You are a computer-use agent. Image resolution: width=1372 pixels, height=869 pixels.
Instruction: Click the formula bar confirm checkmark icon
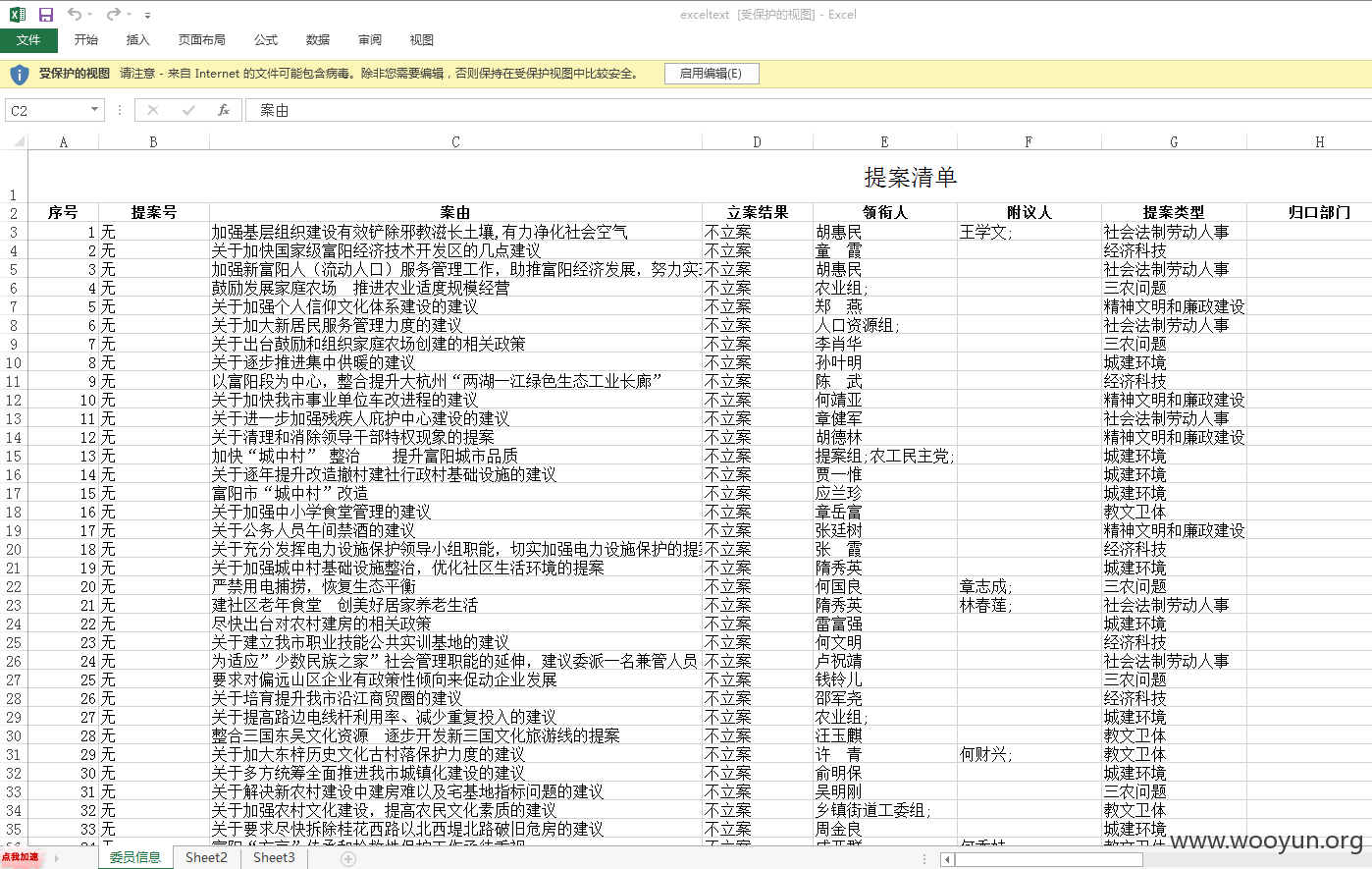point(188,110)
